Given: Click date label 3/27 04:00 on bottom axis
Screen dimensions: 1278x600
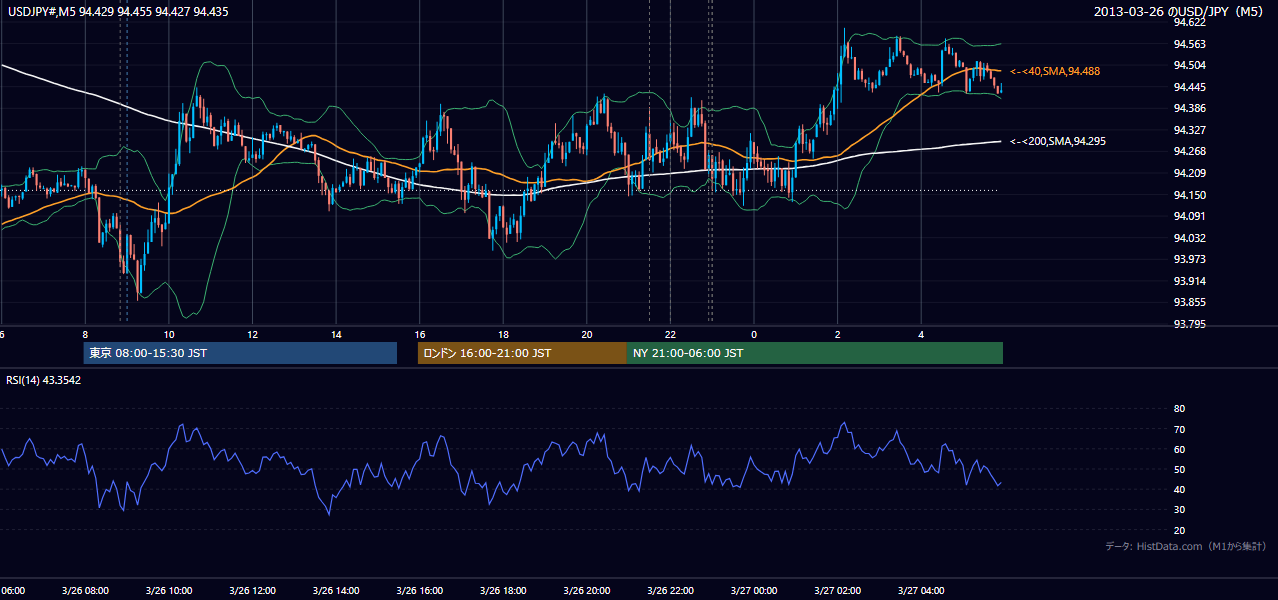Looking at the screenshot, I should (x=921, y=590).
